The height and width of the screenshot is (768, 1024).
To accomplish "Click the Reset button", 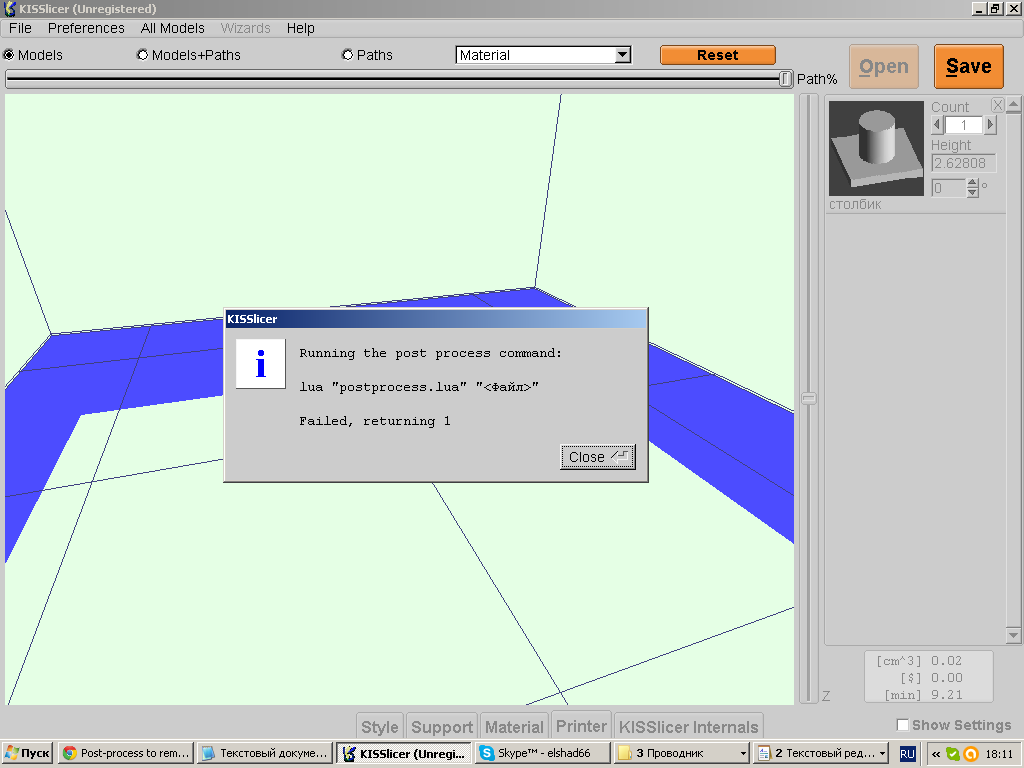I will (x=718, y=55).
